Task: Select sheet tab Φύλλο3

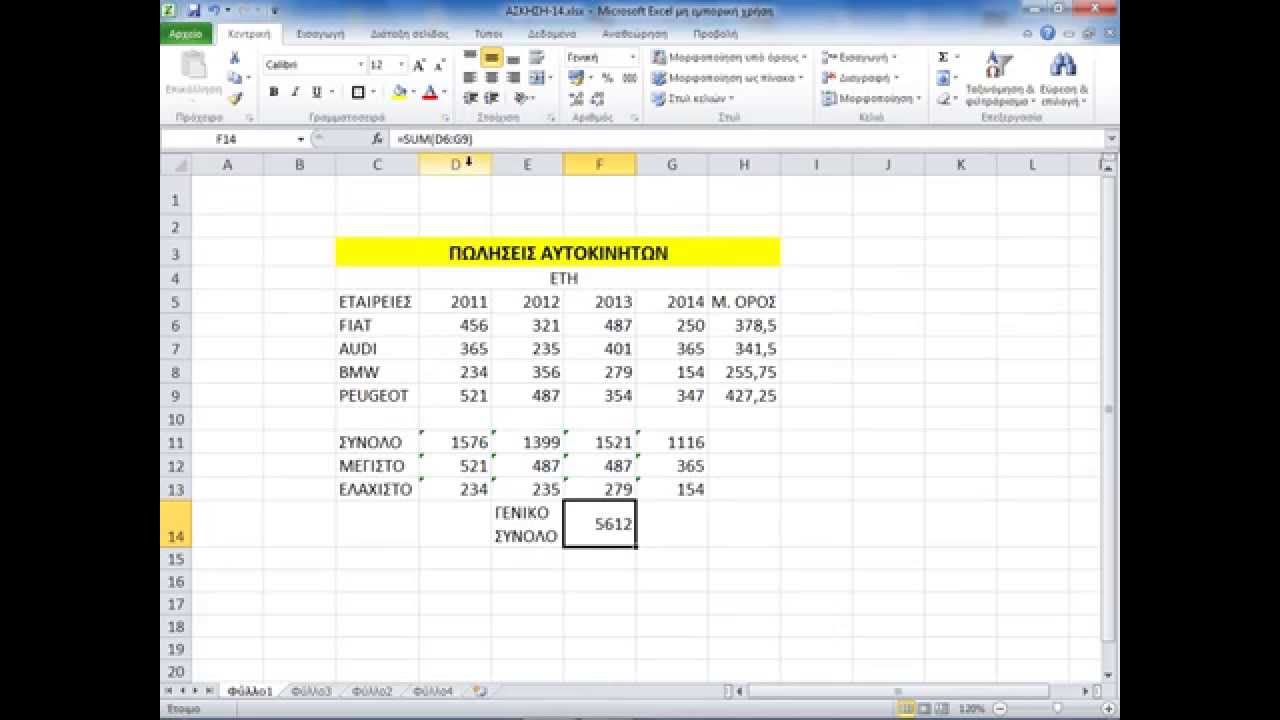Action: [311, 691]
